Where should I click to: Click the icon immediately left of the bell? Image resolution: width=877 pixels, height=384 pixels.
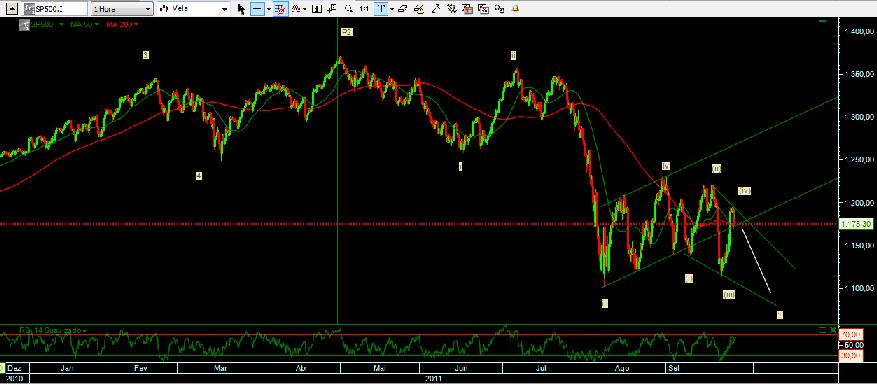pyautogui.click(x=499, y=9)
